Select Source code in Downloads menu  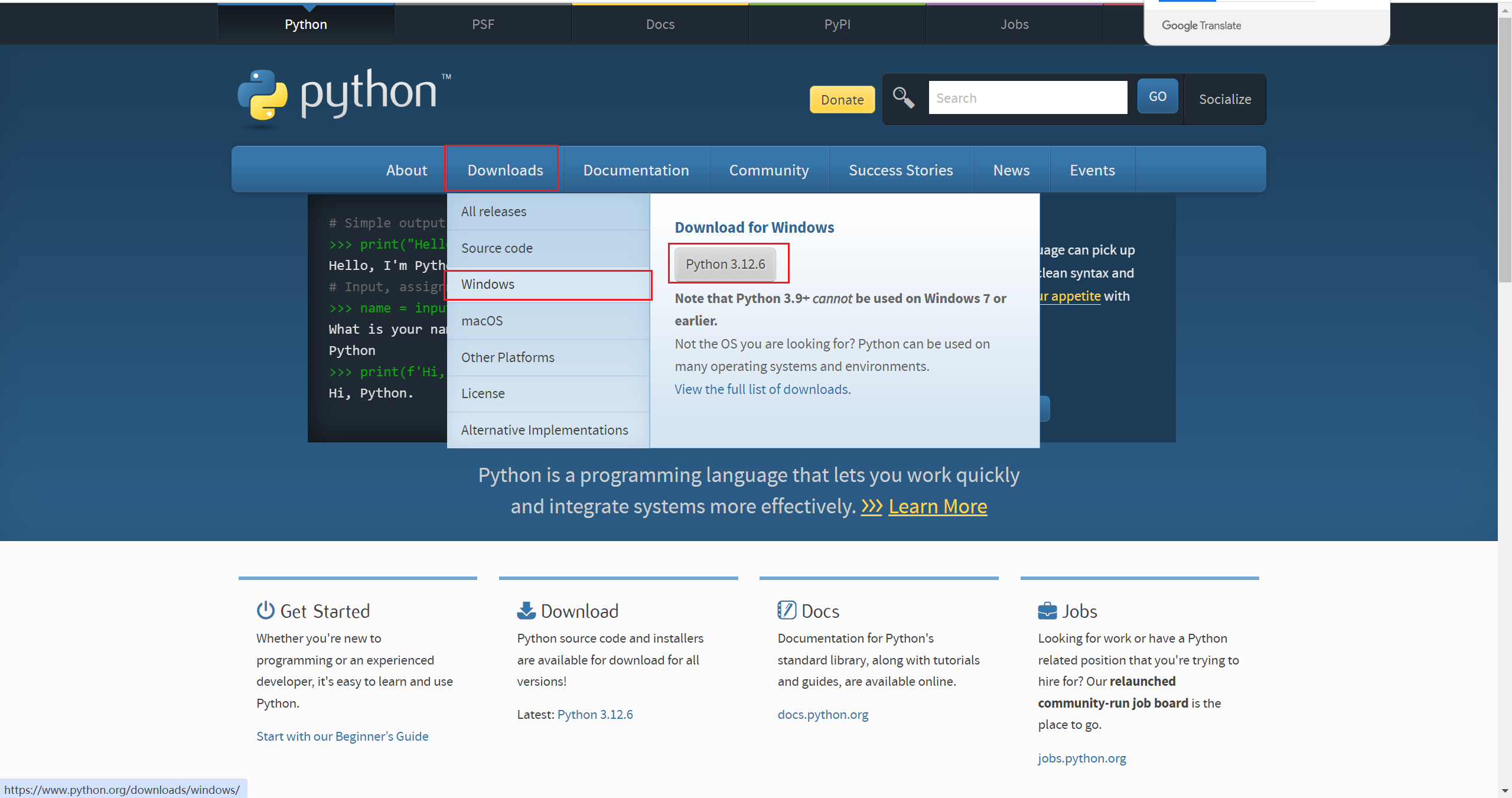(548, 248)
